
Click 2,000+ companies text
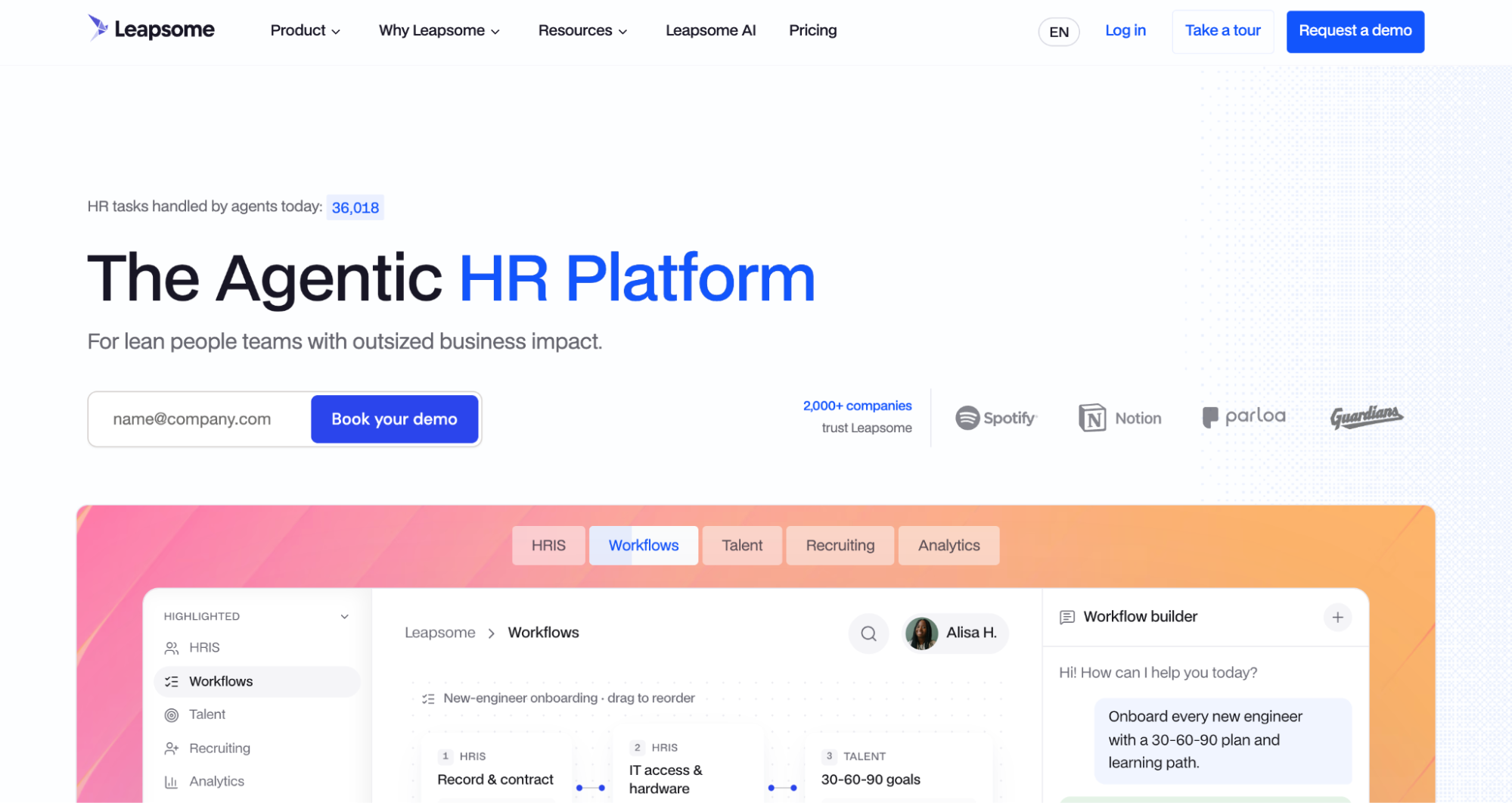pyautogui.click(x=857, y=406)
